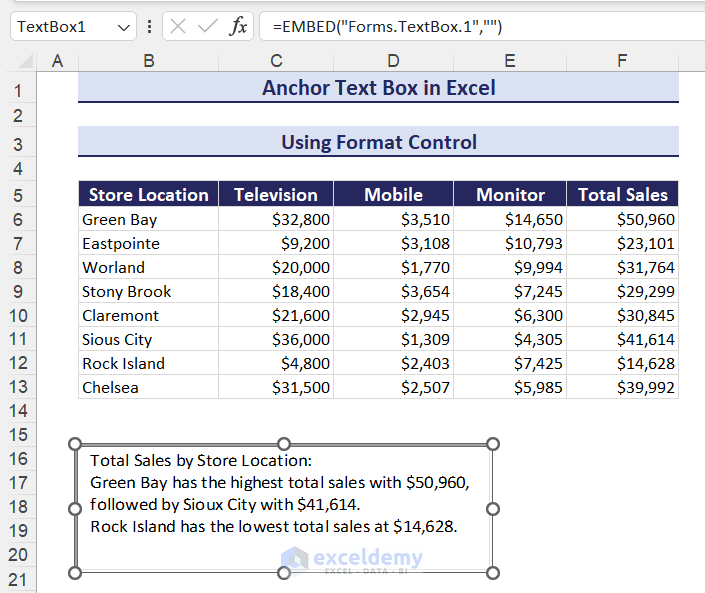Click the text box's middle-right resize handle
The height and width of the screenshot is (593, 705).
click(x=493, y=509)
